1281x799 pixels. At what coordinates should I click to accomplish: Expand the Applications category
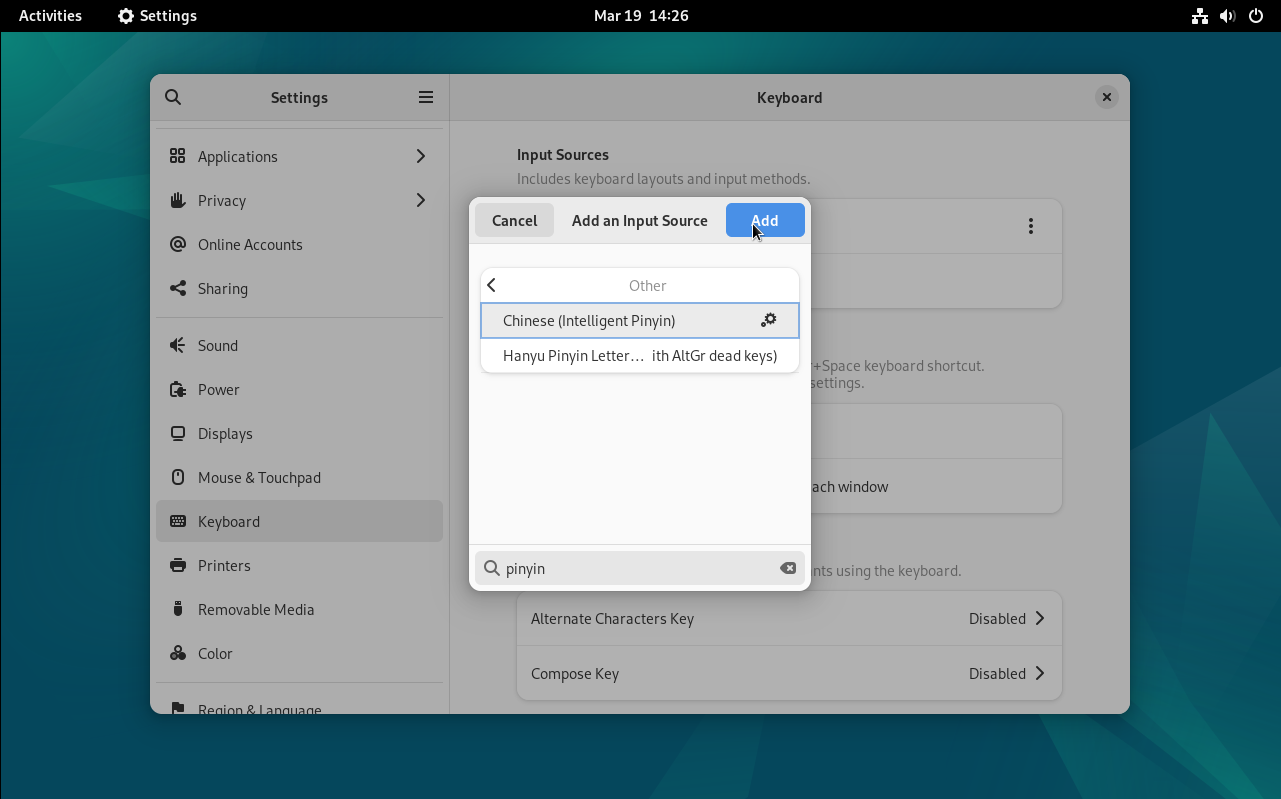click(420, 156)
